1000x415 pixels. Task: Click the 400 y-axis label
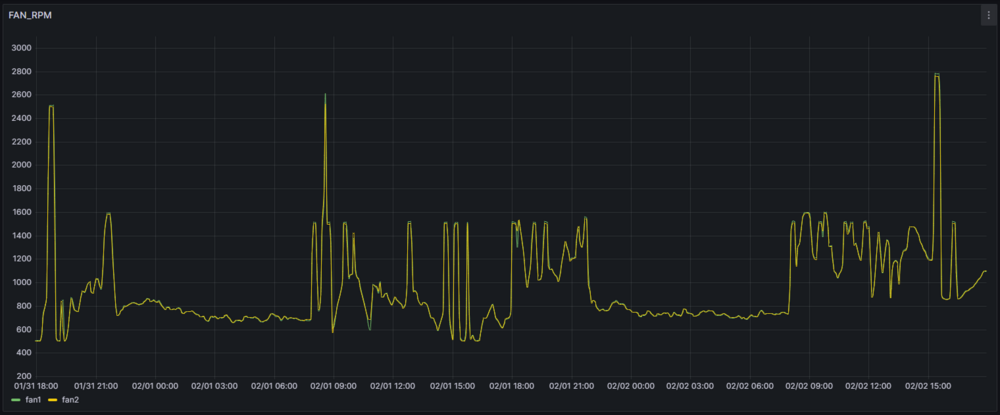tap(24, 353)
